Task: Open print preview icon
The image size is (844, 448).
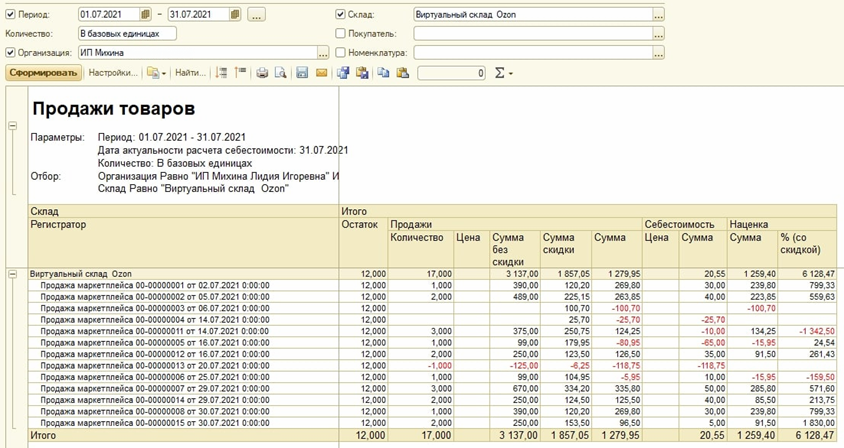Action: tap(281, 73)
